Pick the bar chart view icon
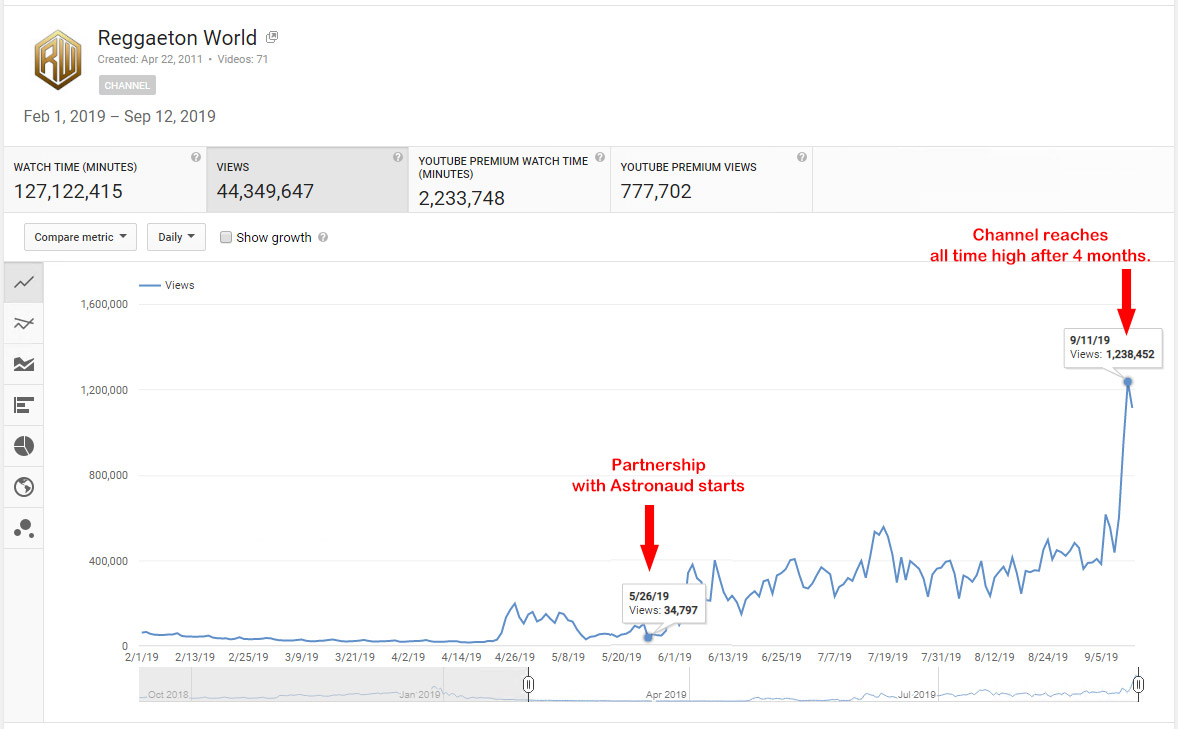Screen dimensions: 1178x729 [x=24, y=406]
